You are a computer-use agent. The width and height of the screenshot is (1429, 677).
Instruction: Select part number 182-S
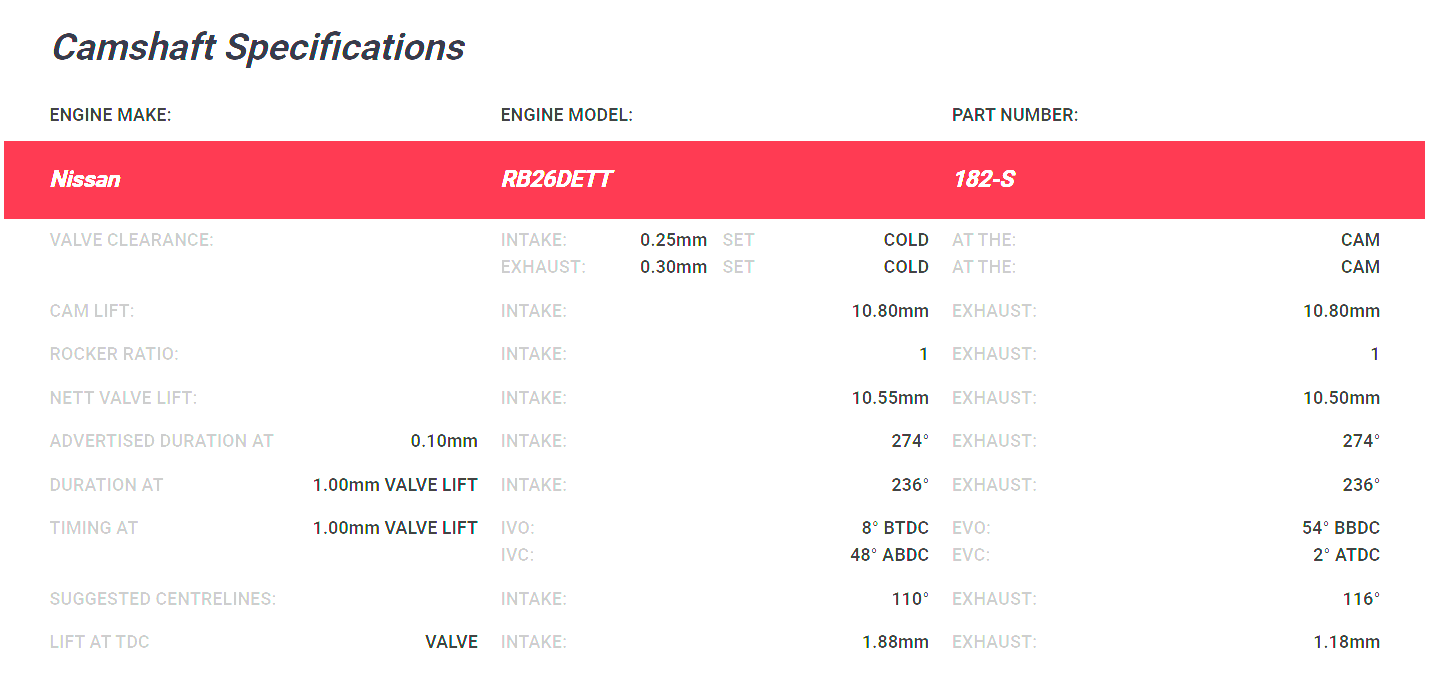coord(983,180)
